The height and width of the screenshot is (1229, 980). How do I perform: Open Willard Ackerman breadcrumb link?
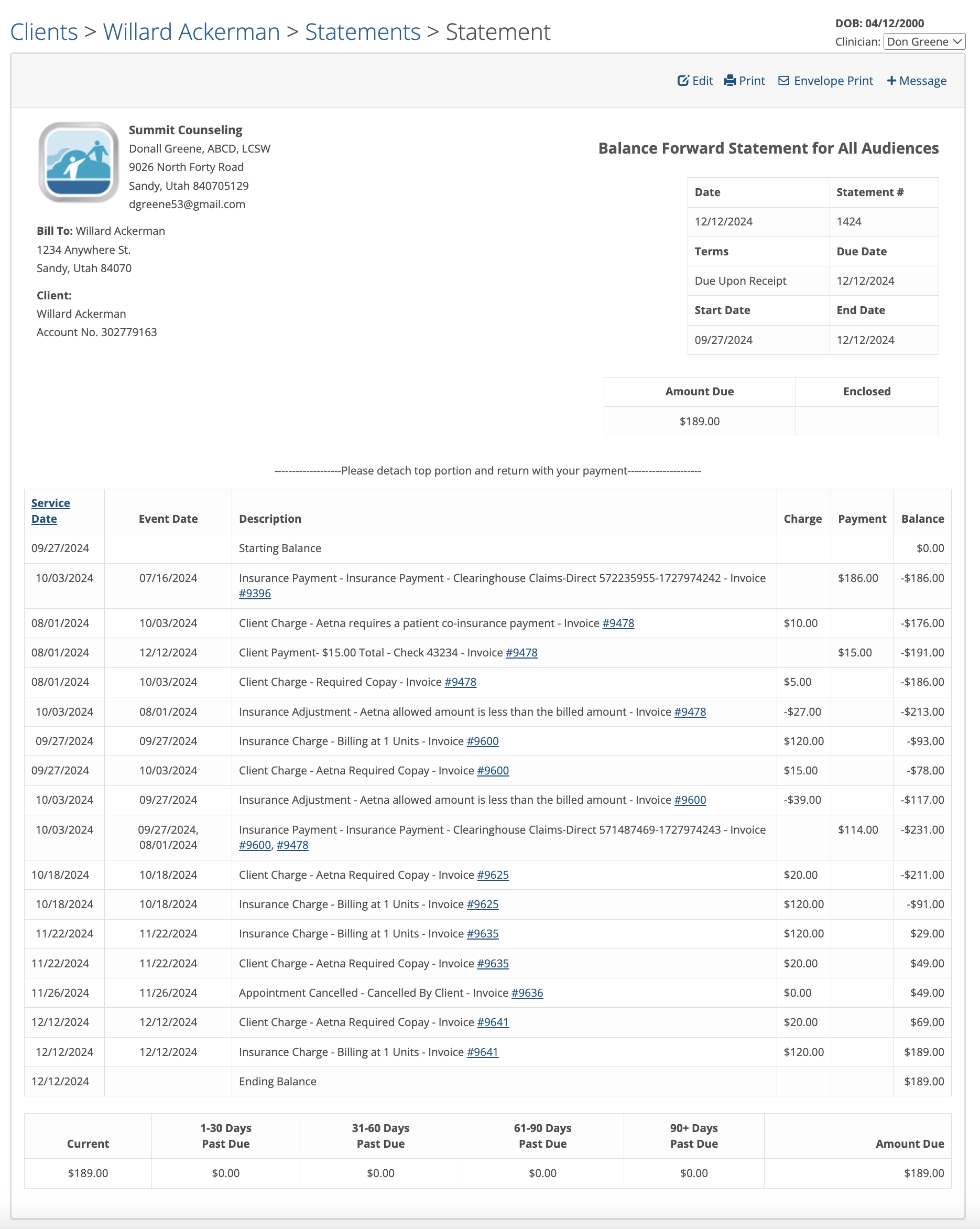coord(191,32)
